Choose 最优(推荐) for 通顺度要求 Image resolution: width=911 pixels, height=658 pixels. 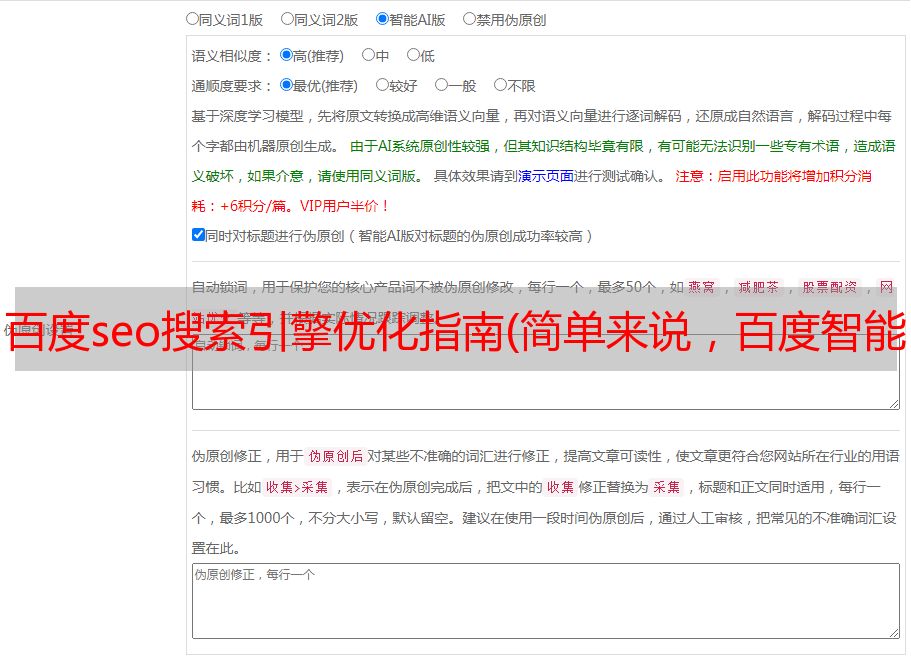click(286, 85)
